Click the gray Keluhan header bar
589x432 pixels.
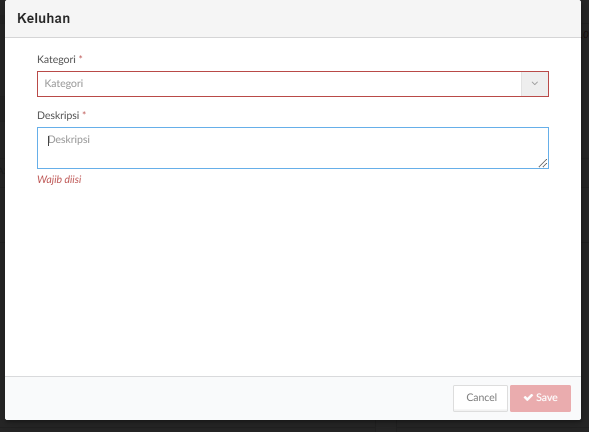pos(293,18)
